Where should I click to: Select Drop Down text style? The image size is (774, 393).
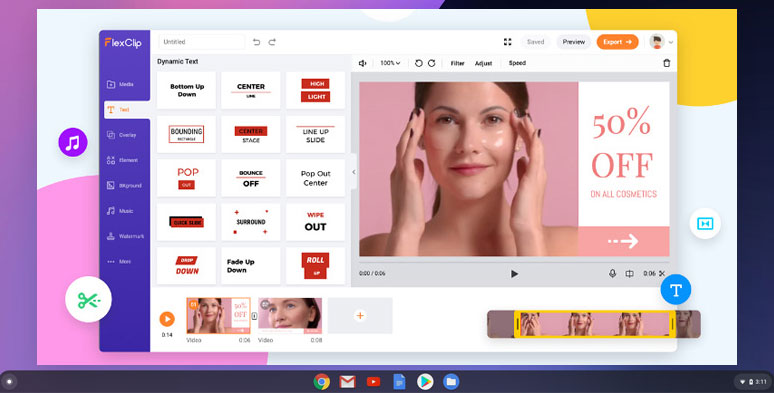coord(187,266)
